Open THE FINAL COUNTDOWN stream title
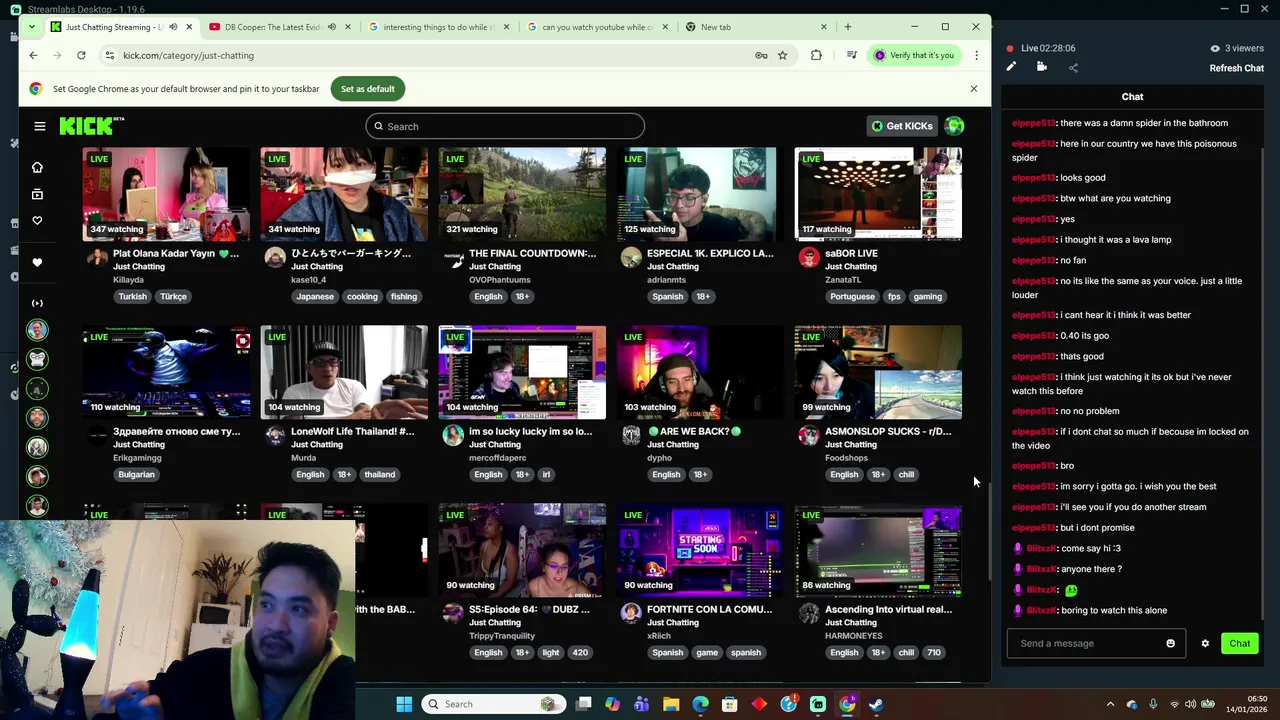The width and height of the screenshot is (1280, 720). (x=532, y=253)
